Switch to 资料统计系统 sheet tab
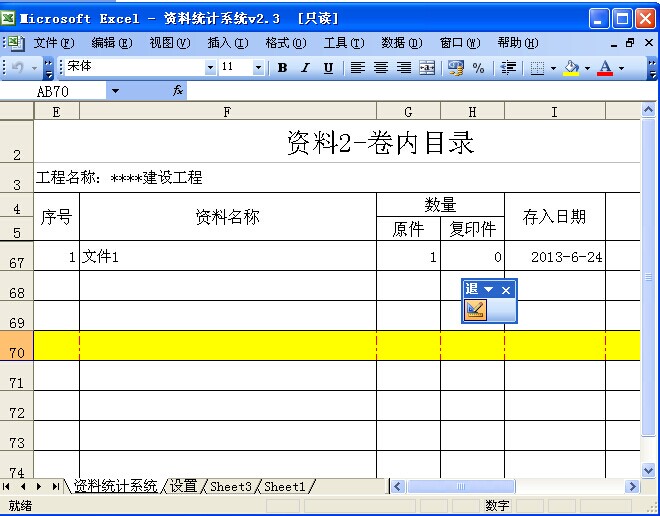Image resolution: width=660 pixels, height=516 pixels. (115, 486)
